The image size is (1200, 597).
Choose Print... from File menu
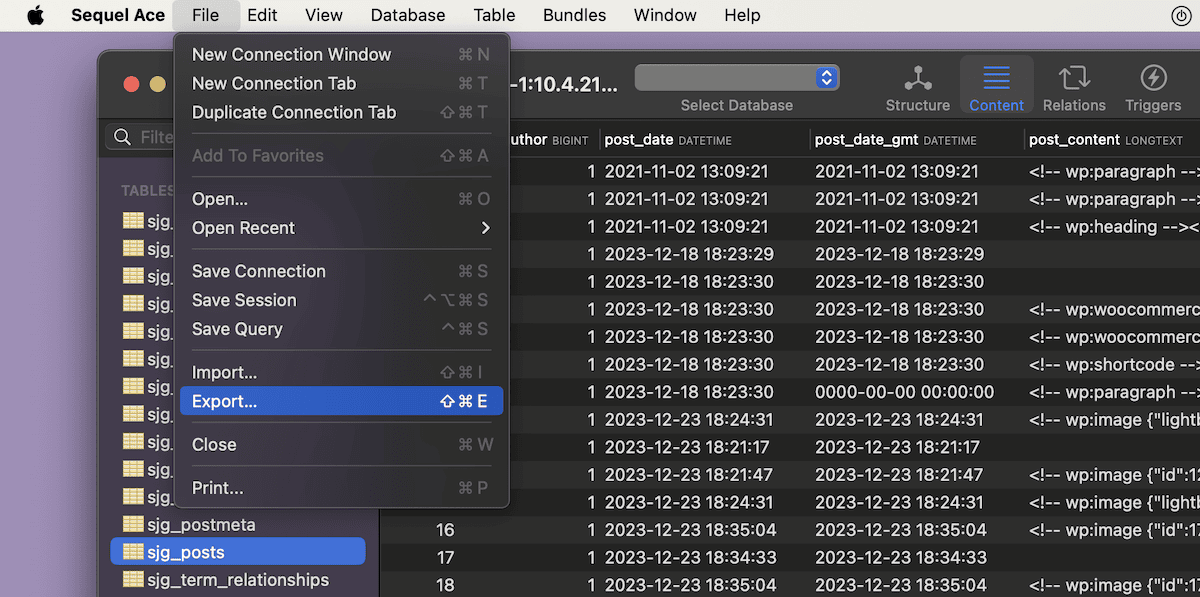(341, 488)
